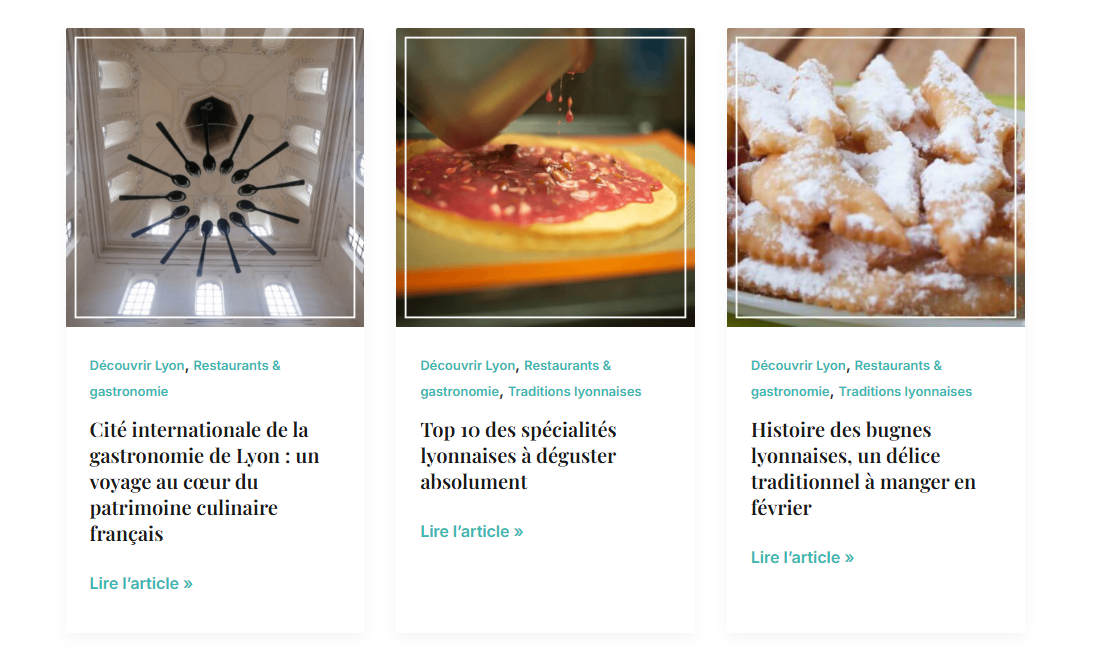This screenshot has height=655, width=1096.
Task: Open the sugar-dusted bugnes image
Action: tap(876, 177)
